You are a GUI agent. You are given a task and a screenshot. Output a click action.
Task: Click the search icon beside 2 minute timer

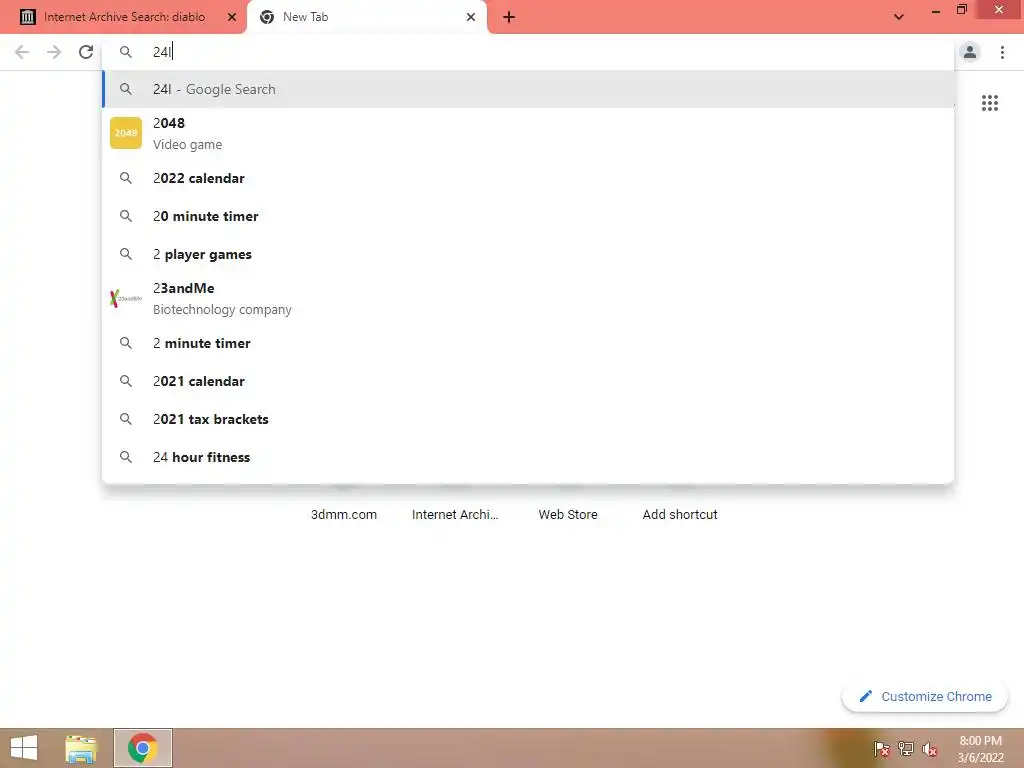coord(126,344)
